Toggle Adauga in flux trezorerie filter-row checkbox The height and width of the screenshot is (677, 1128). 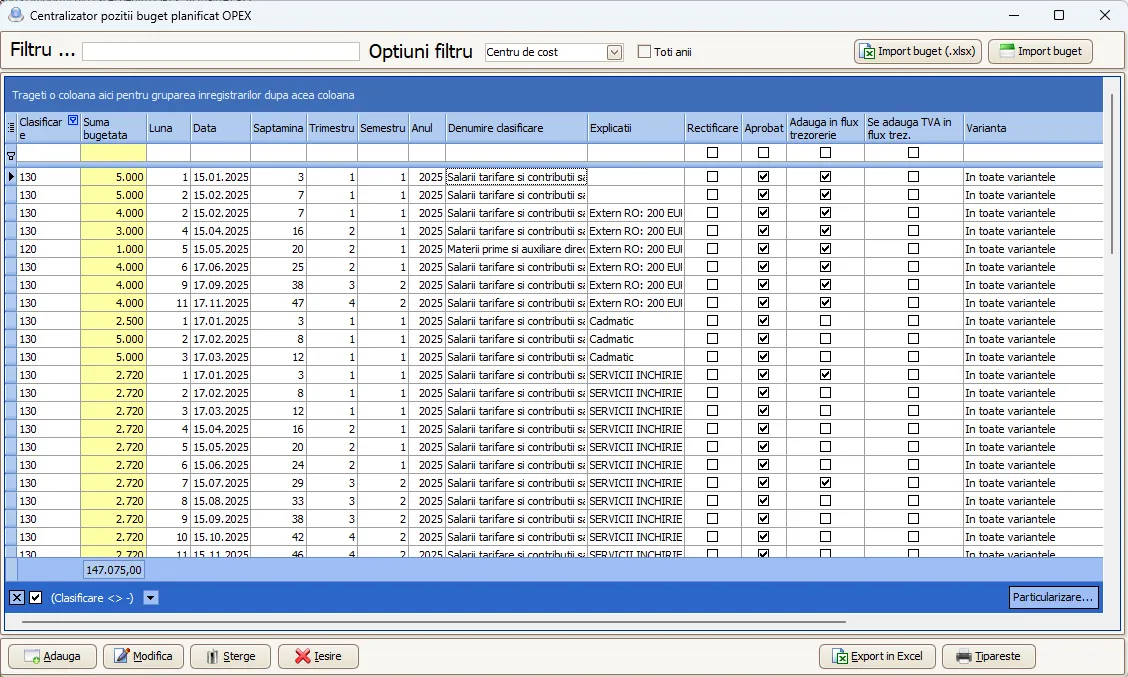(825, 153)
